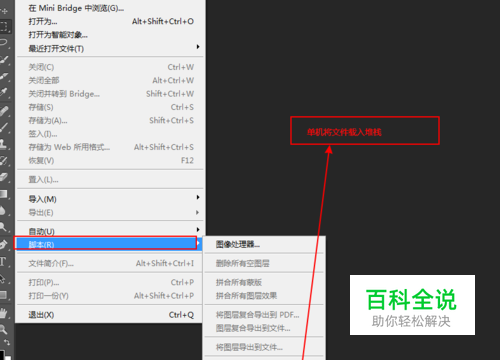
Task: Choose 文件简介(F)... menu entry
Action: 109,263
